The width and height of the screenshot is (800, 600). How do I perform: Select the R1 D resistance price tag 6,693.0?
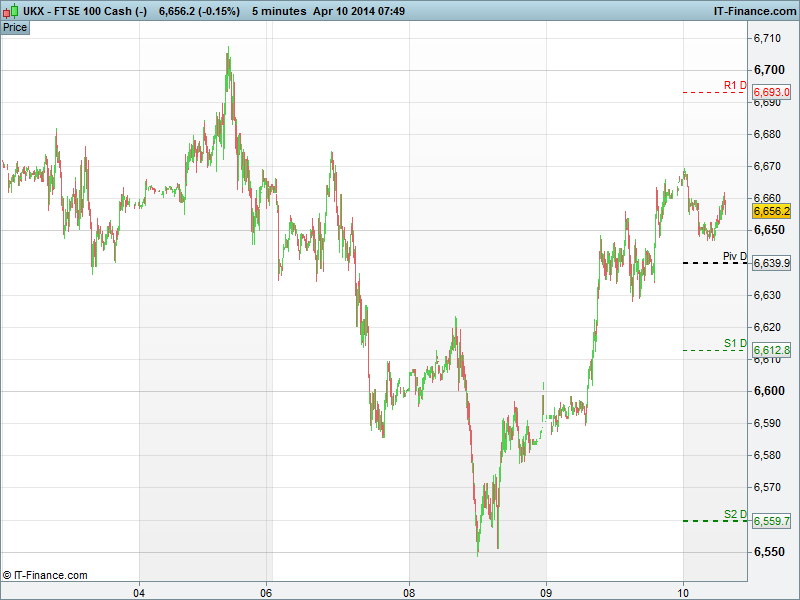pos(771,92)
